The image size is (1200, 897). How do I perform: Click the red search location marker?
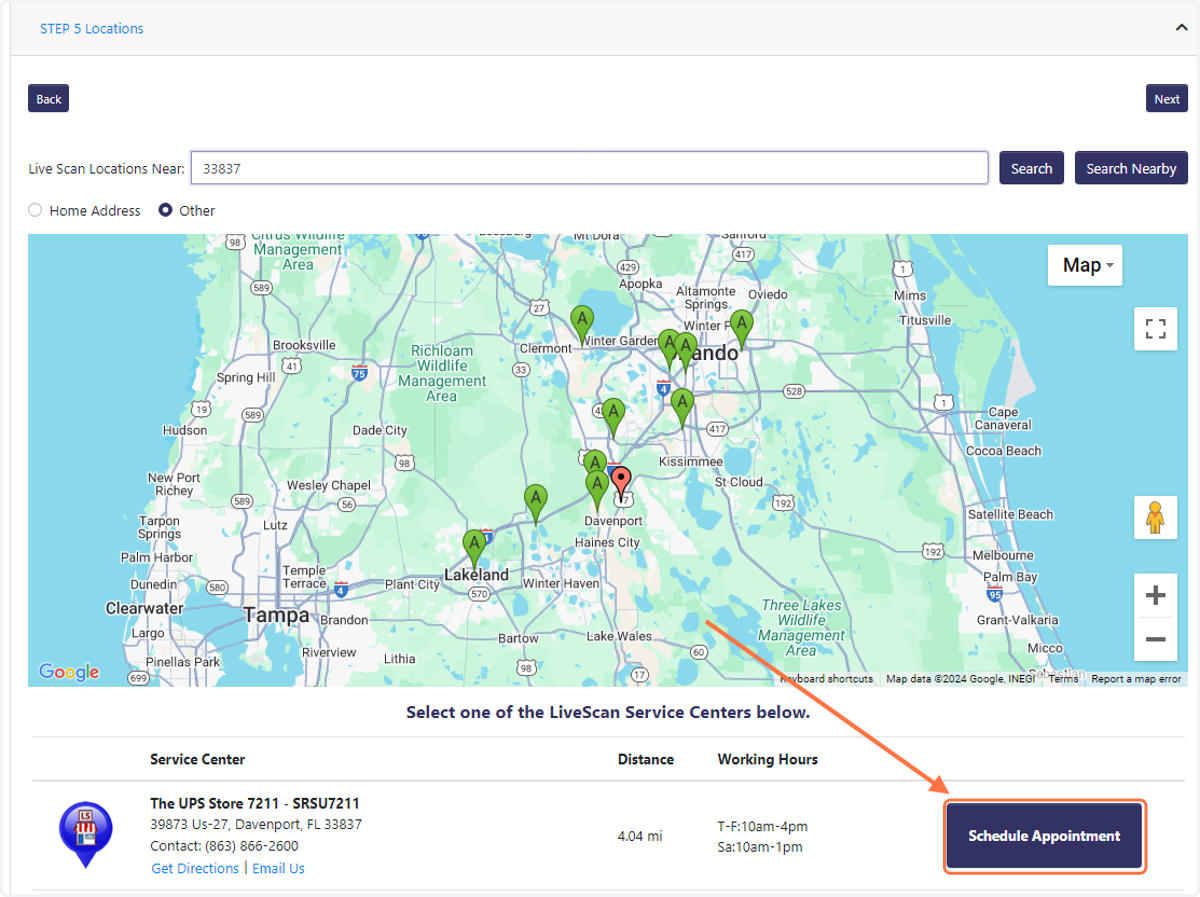click(x=621, y=484)
